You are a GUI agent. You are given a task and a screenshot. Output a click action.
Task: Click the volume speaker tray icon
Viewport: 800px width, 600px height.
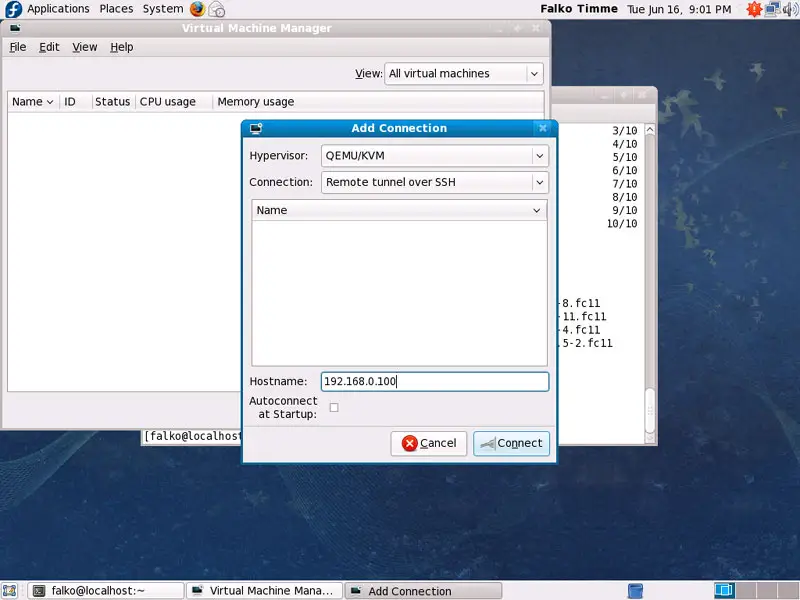click(789, 9)
